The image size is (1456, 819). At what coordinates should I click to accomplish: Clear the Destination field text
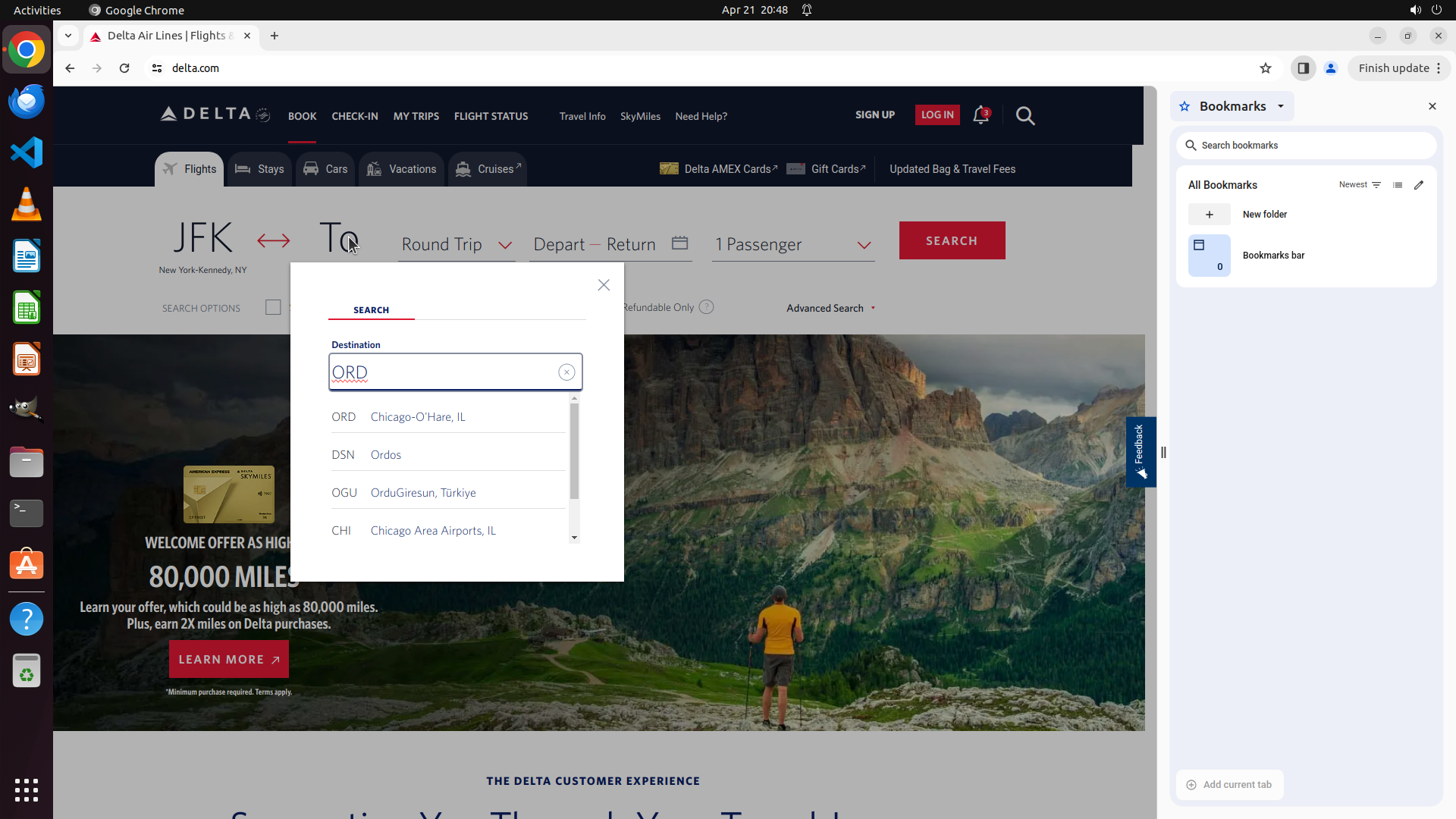point(566,372)
